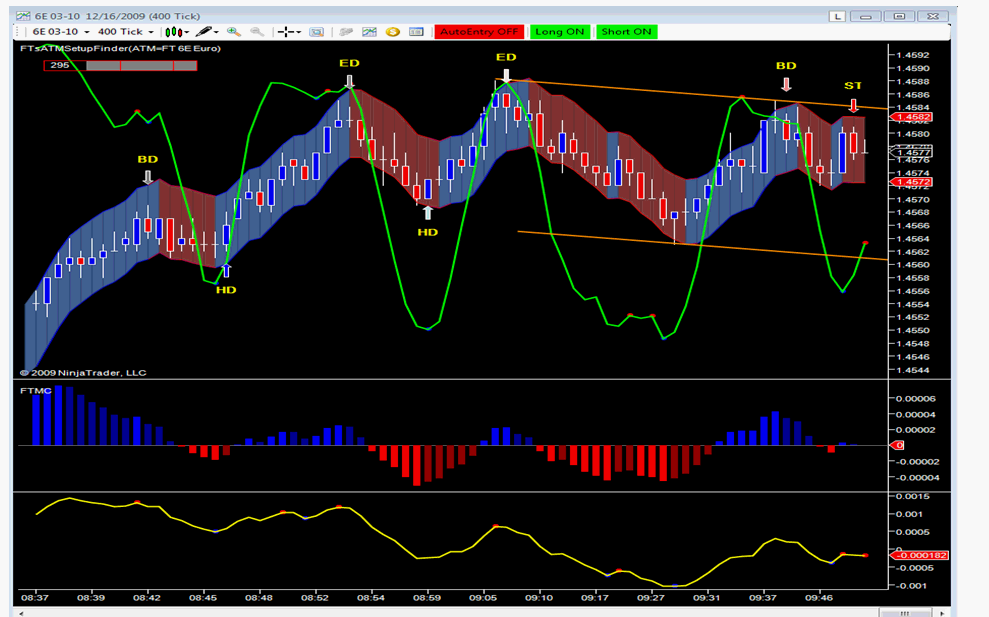Toggle the Short ON button
This screenshot has height=617, width=989.
click(x=626, y=32)
